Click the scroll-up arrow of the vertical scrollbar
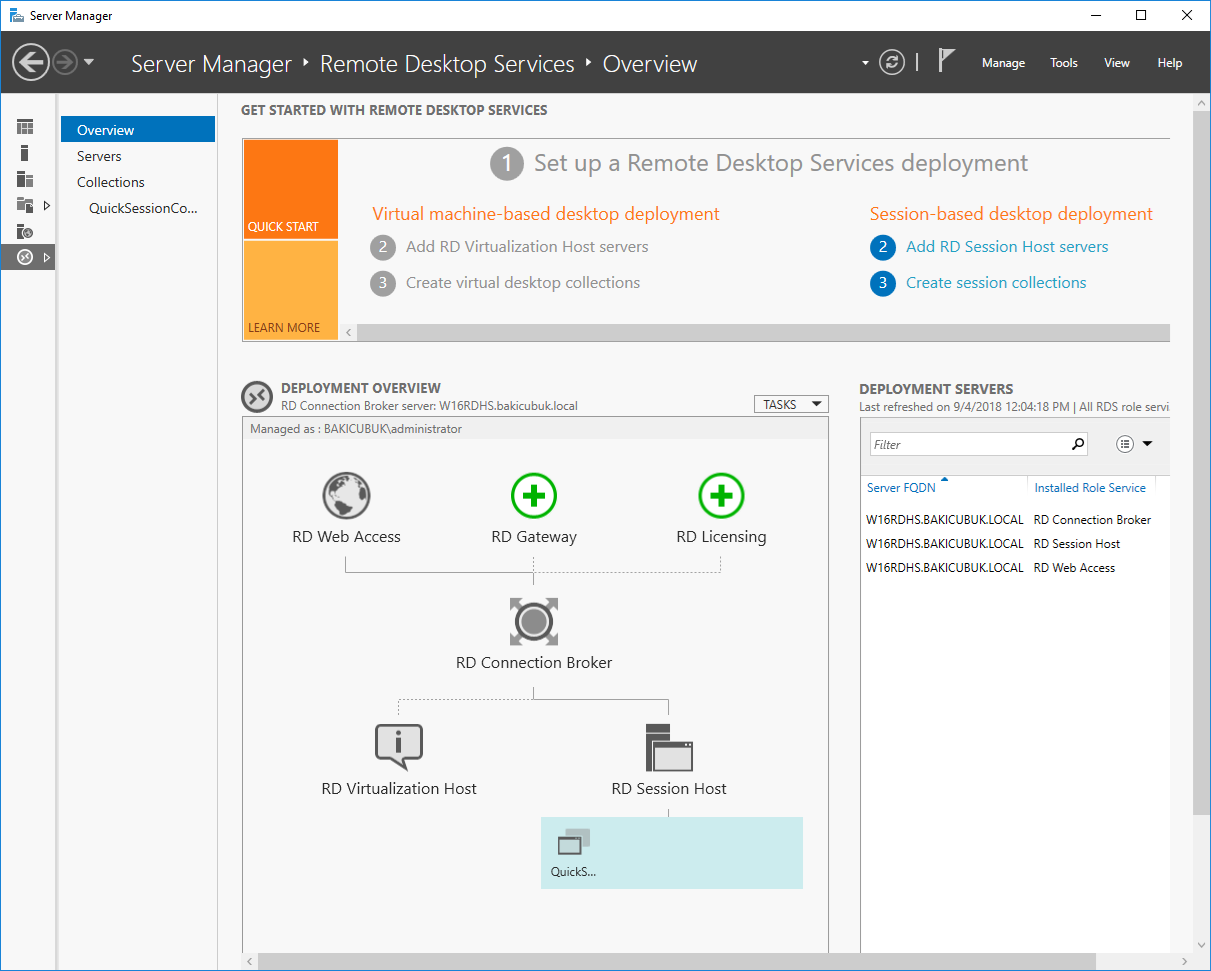The width and height of the screenshot is (1211, 971). coord(1201,103)
